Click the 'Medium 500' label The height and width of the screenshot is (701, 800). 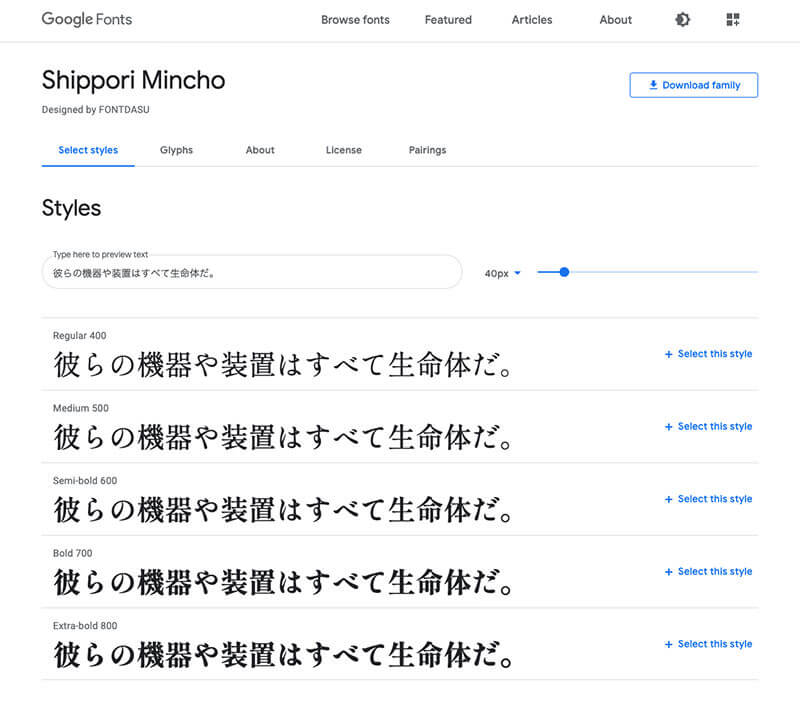pyautogui.click(x=81, y=408)
